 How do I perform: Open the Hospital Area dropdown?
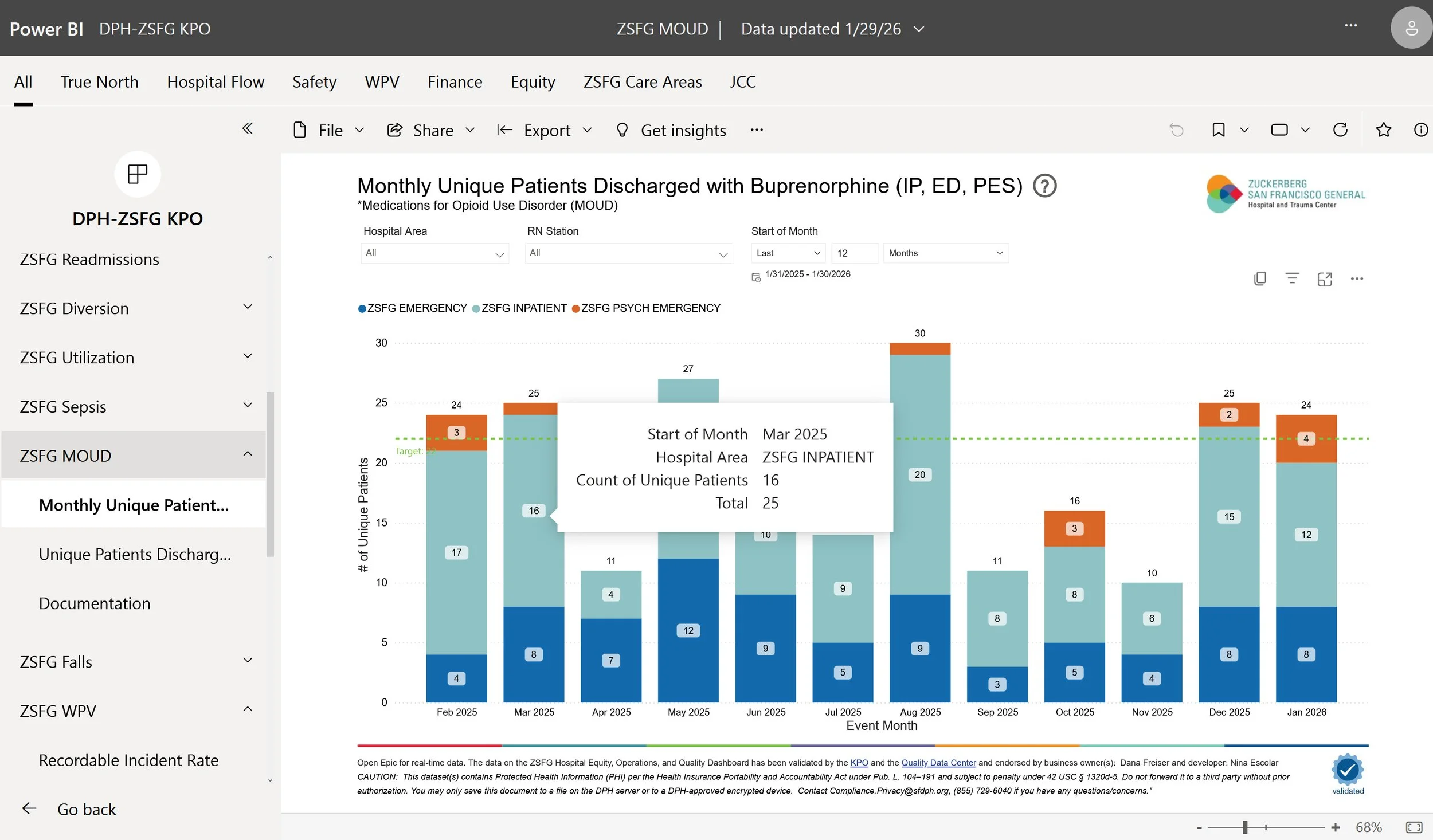tap(434, 253)
